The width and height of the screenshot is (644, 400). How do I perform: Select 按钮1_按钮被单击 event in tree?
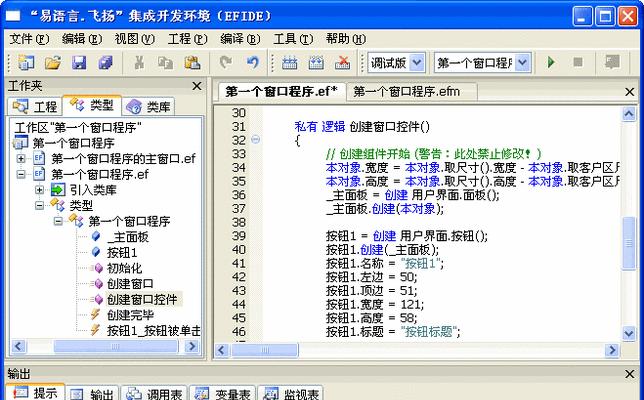point(154,331)
